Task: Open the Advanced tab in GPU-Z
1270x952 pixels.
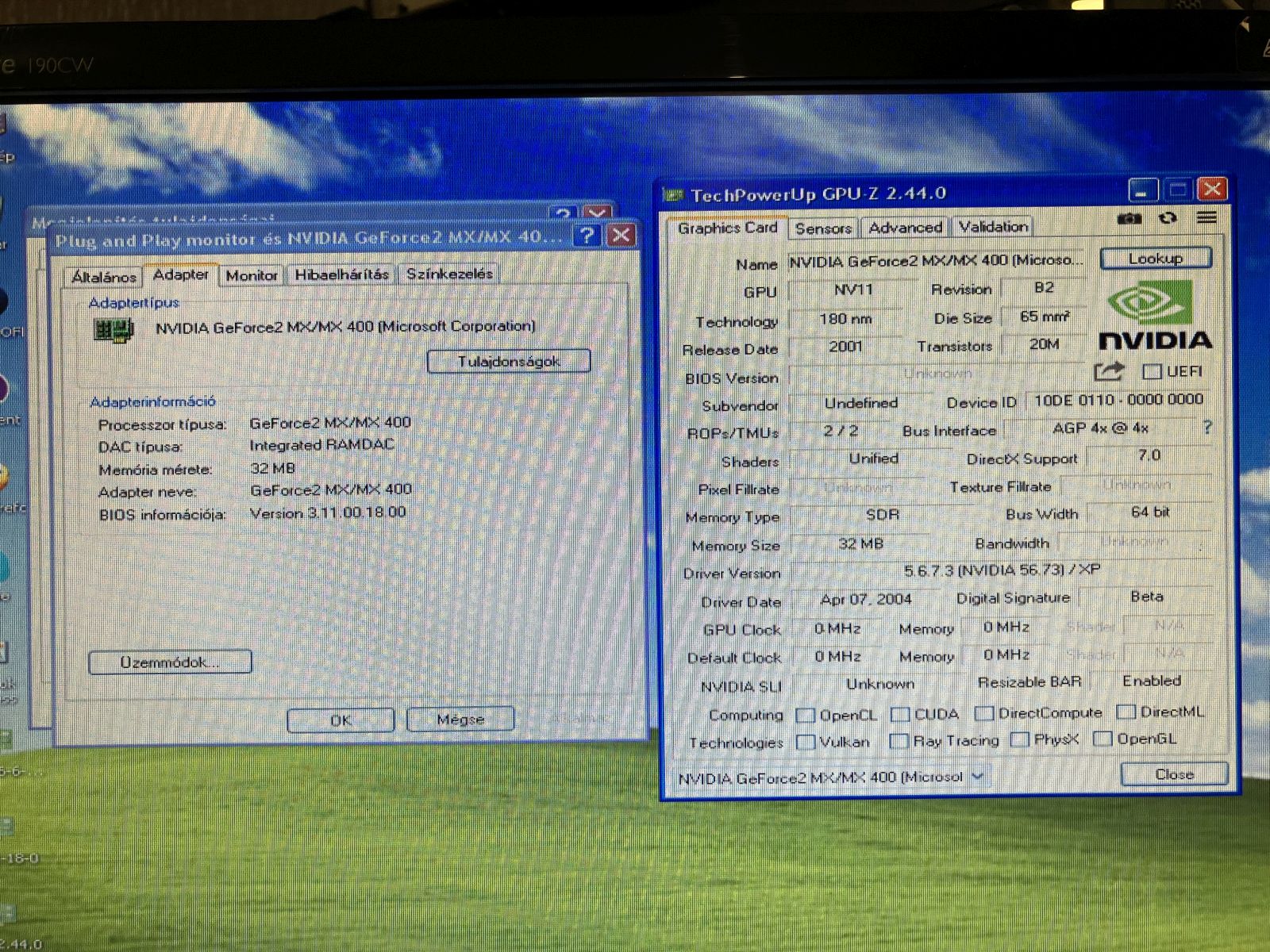Action: point(905,228)
